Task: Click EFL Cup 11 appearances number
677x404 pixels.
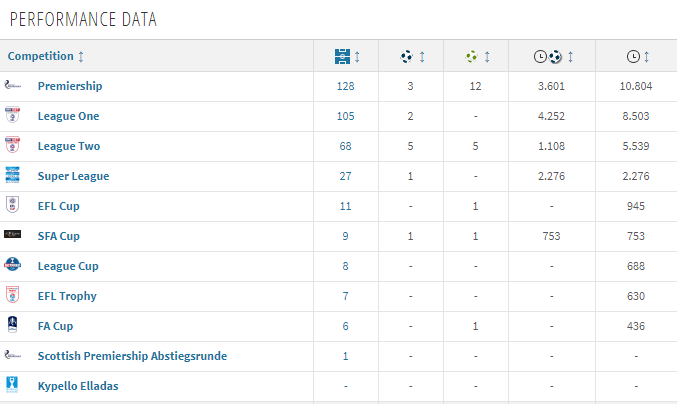Action: 346,206
